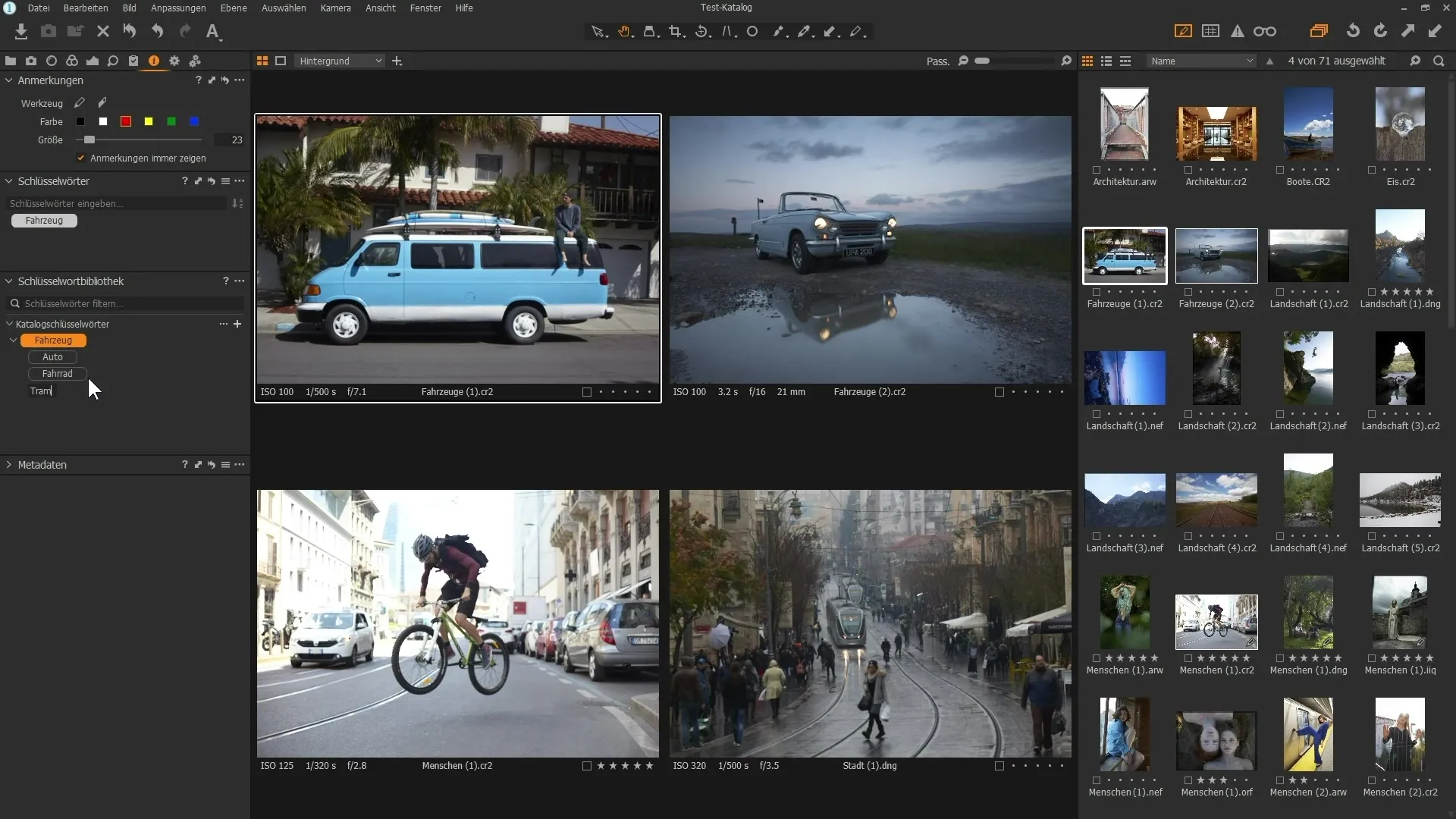Expand the Metadaten panel
The height and width of the screenshot is (819, 1456).
pos(9,465)
